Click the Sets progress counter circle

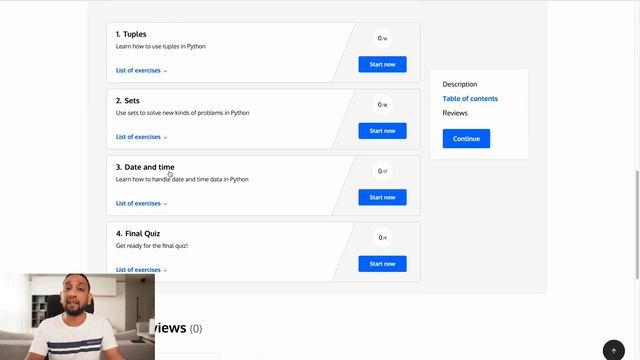(382, 105)
